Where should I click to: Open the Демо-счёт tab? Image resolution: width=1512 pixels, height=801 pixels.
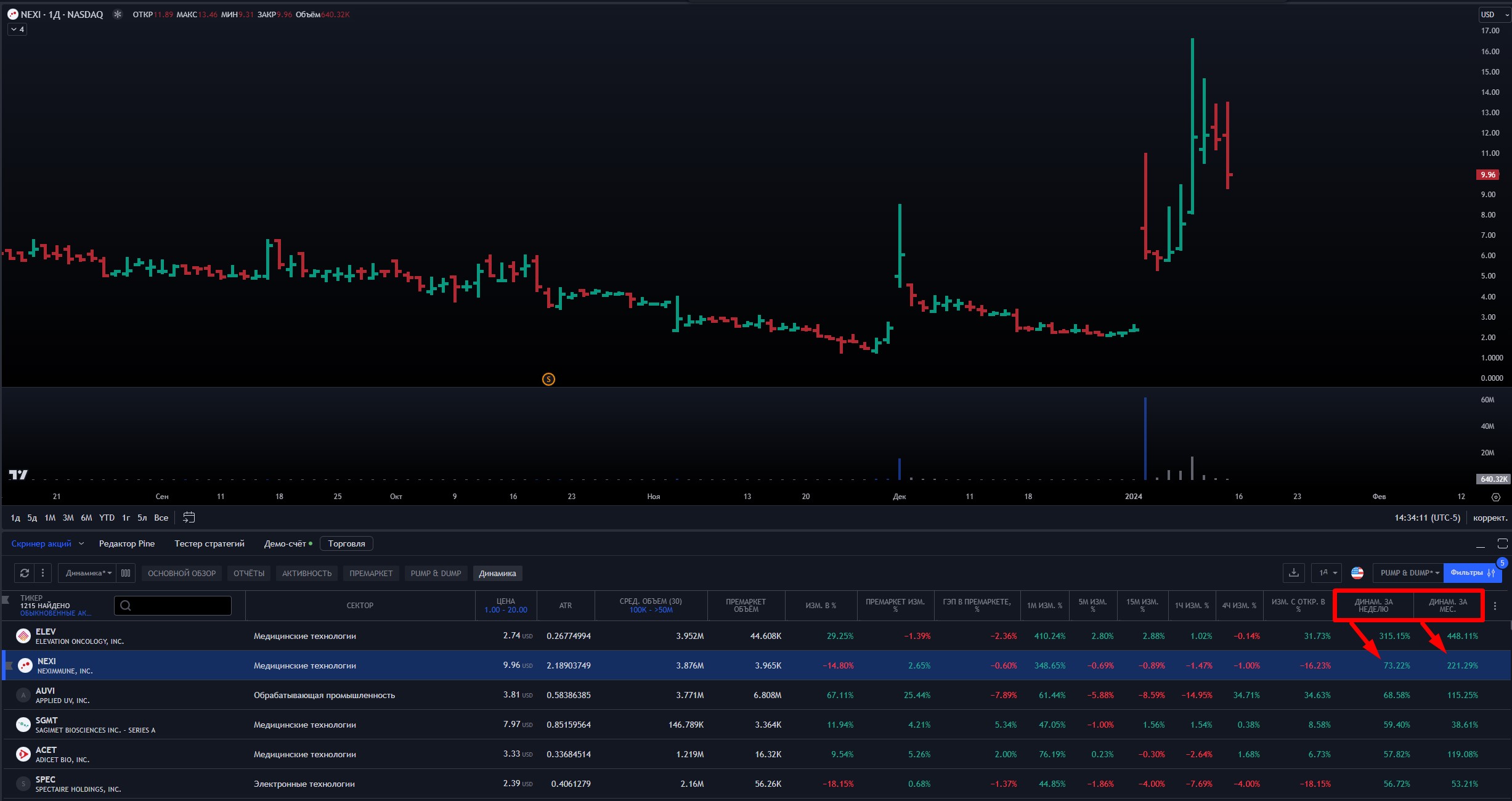click(x=288, y=543)
